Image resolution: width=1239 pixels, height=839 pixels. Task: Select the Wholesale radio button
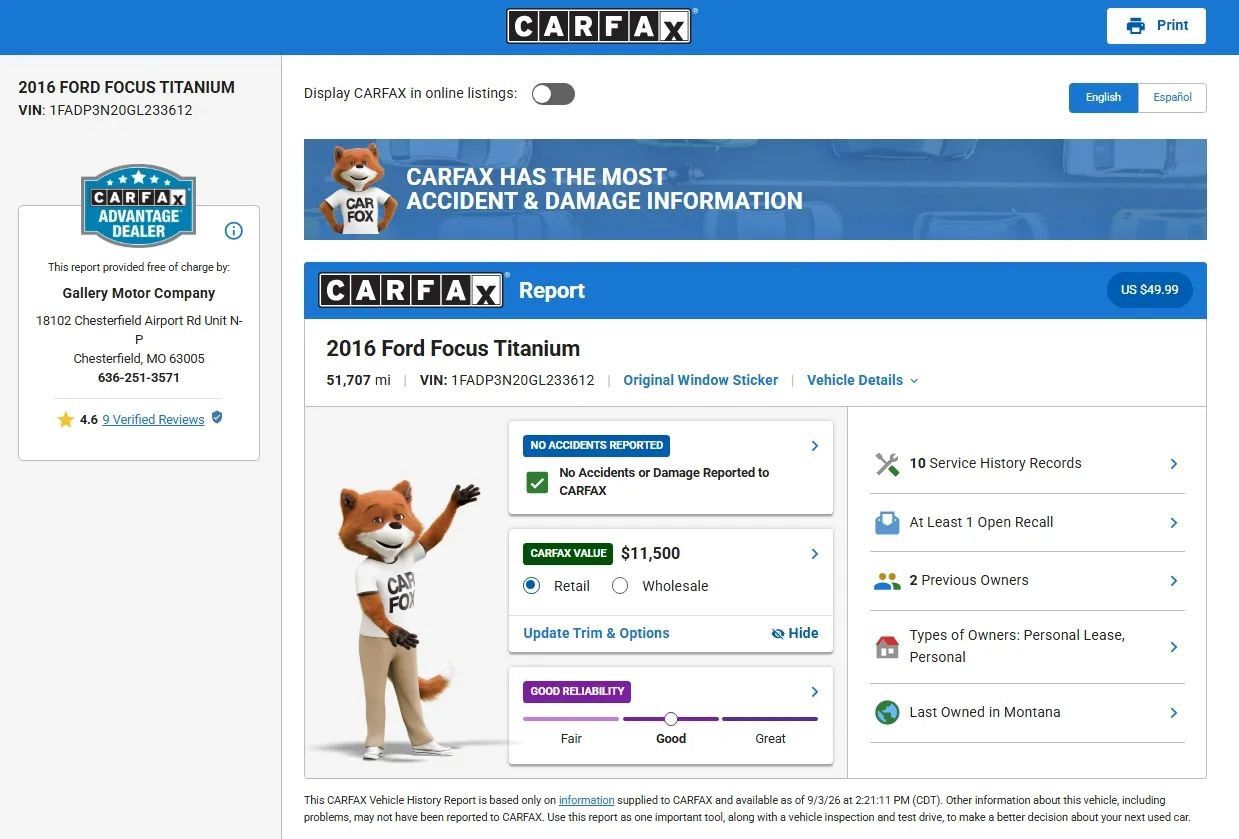620,586
